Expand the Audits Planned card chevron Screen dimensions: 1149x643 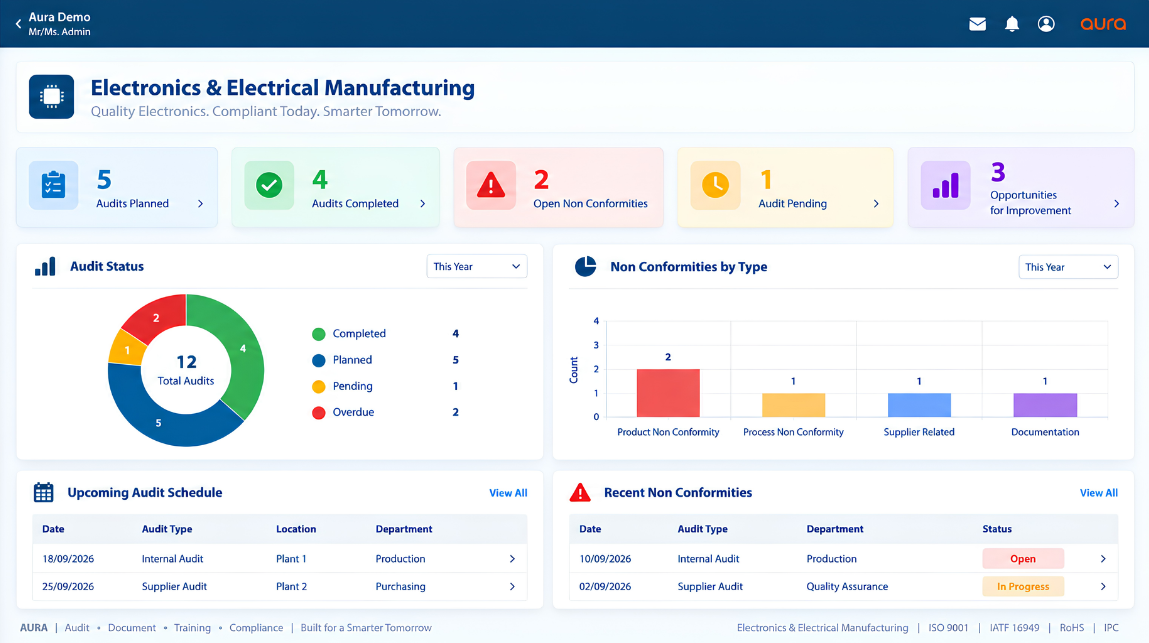[200, 204]
